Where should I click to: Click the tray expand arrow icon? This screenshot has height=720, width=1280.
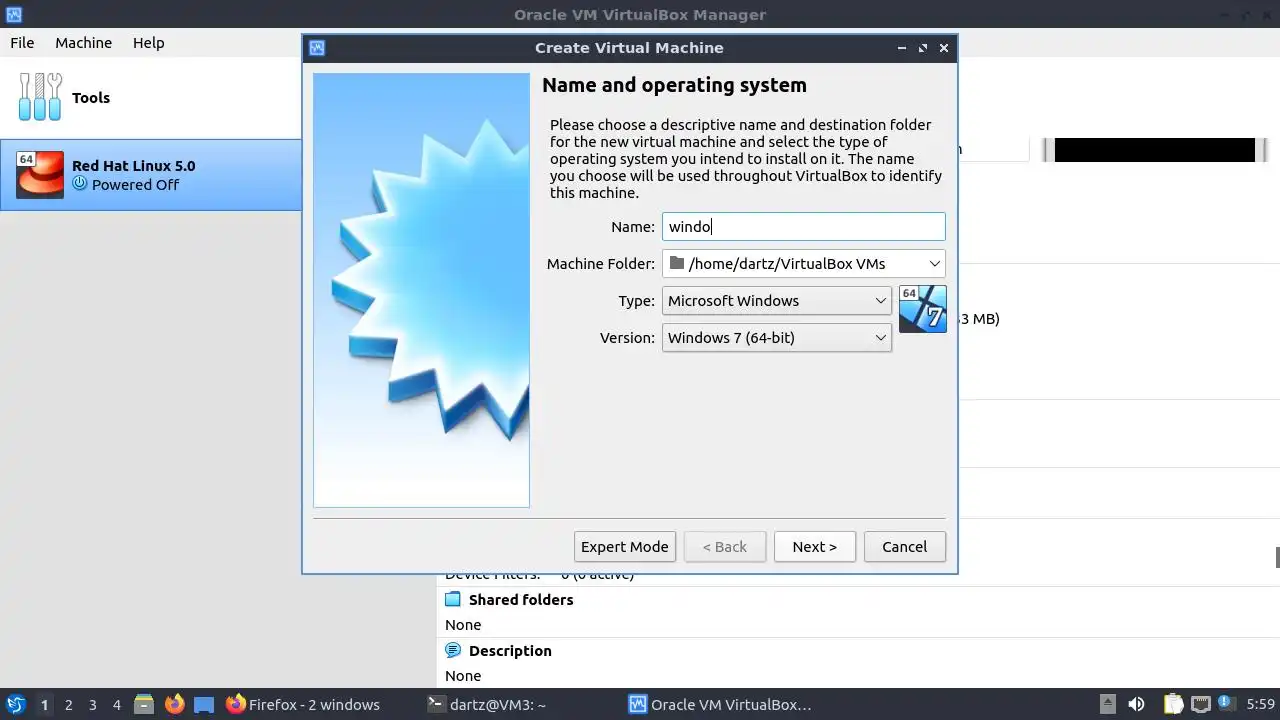1107,704
